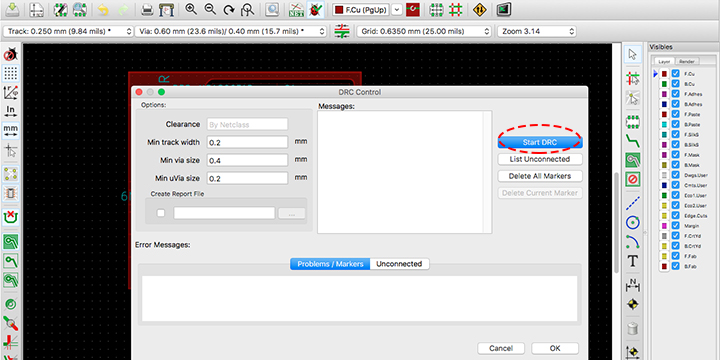Select the draw circle tool
720x360 pixels.
point(633,223)
